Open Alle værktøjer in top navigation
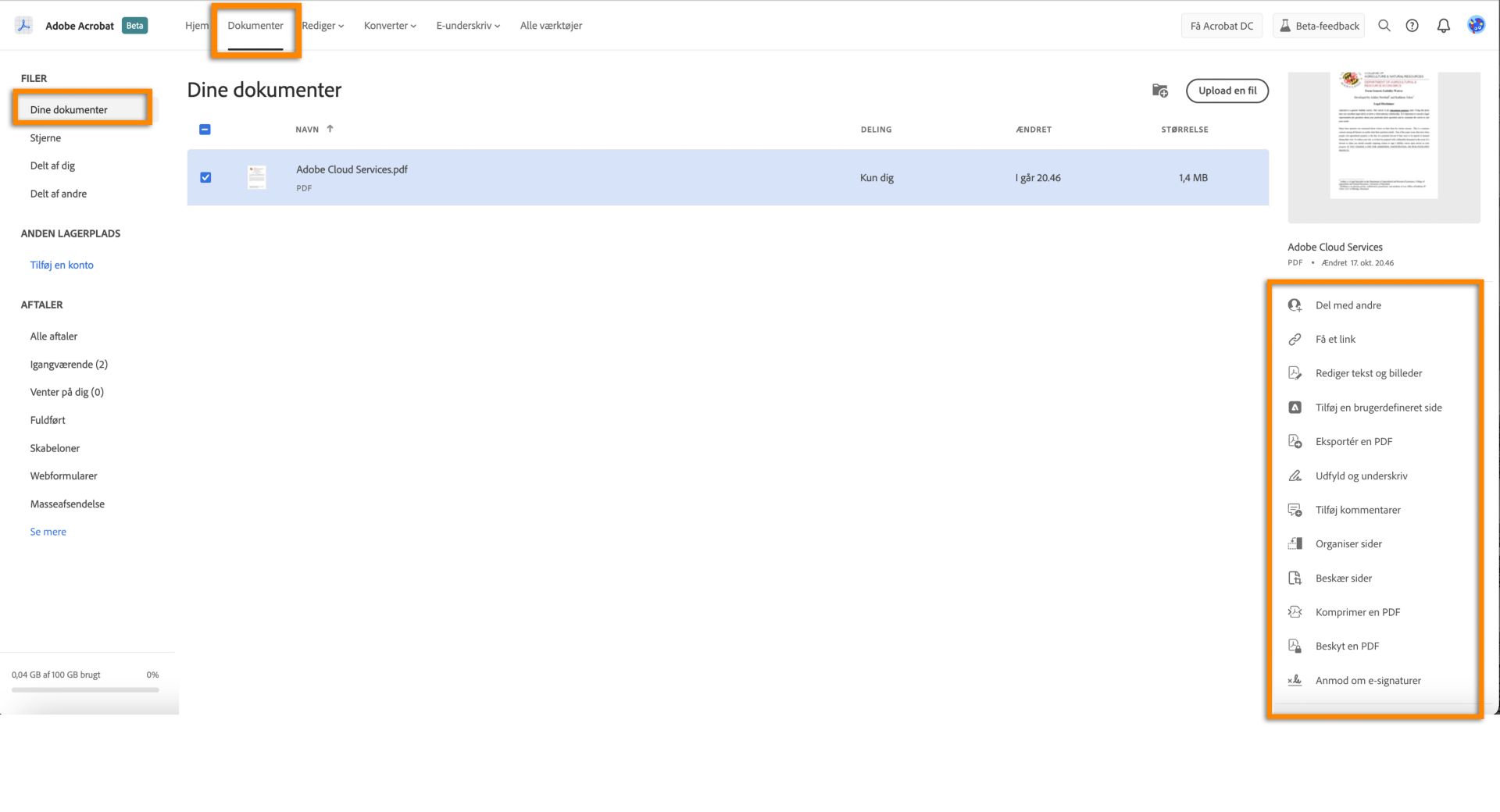Screen dimensions: 1500x812 coord(551,26)
